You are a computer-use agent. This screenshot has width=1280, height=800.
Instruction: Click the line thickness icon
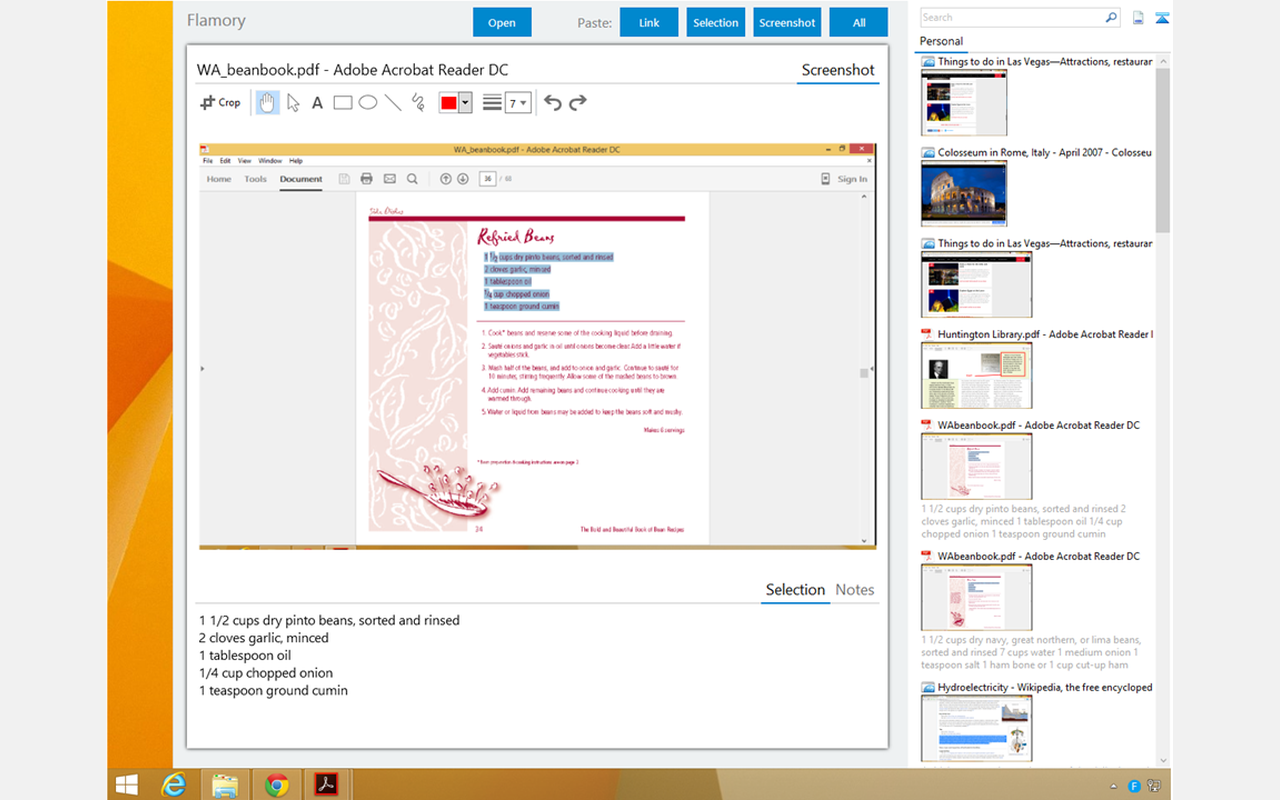pos(492,102)
